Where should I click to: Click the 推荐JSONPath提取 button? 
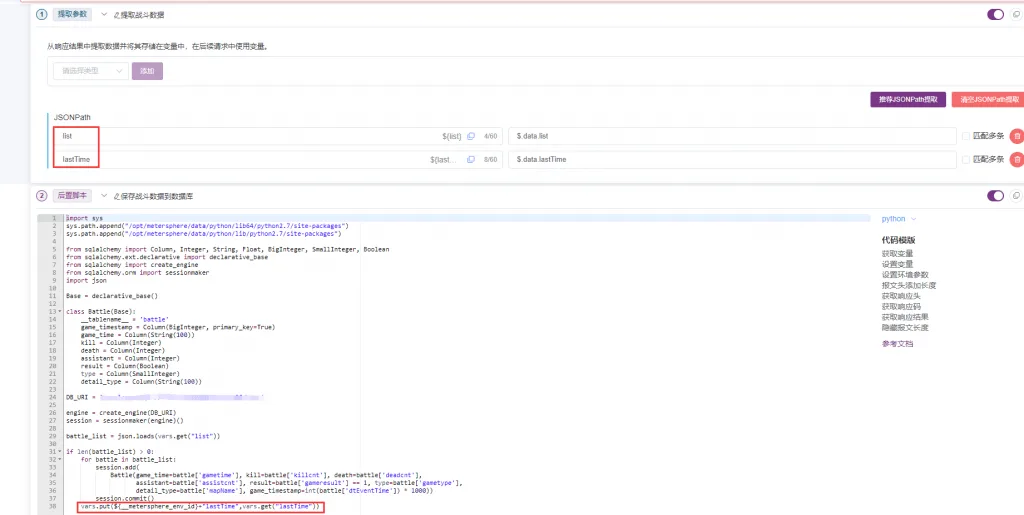[x=908, y=100]
